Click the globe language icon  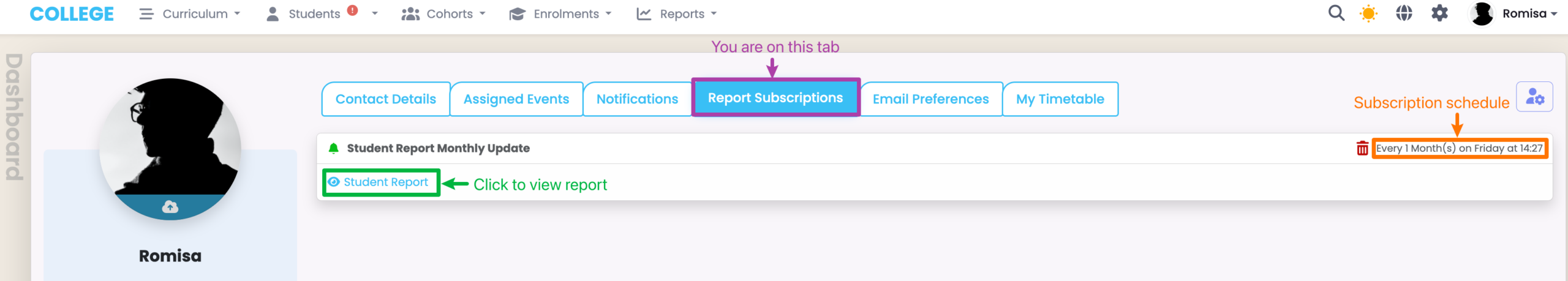[x=1404, y=13]
